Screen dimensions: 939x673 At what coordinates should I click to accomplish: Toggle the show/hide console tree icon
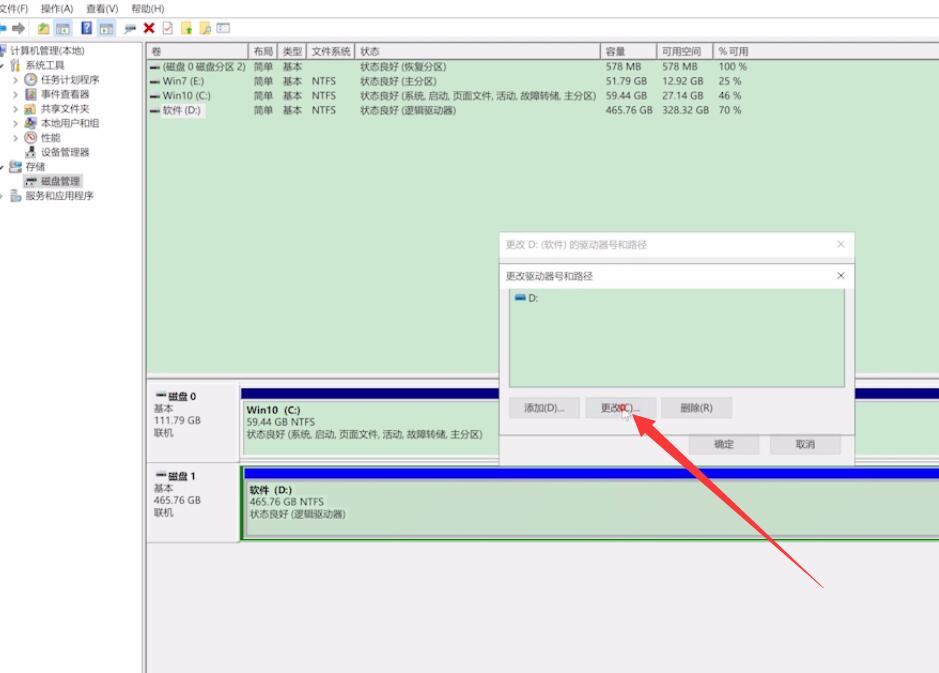click(x=63, y=28)
